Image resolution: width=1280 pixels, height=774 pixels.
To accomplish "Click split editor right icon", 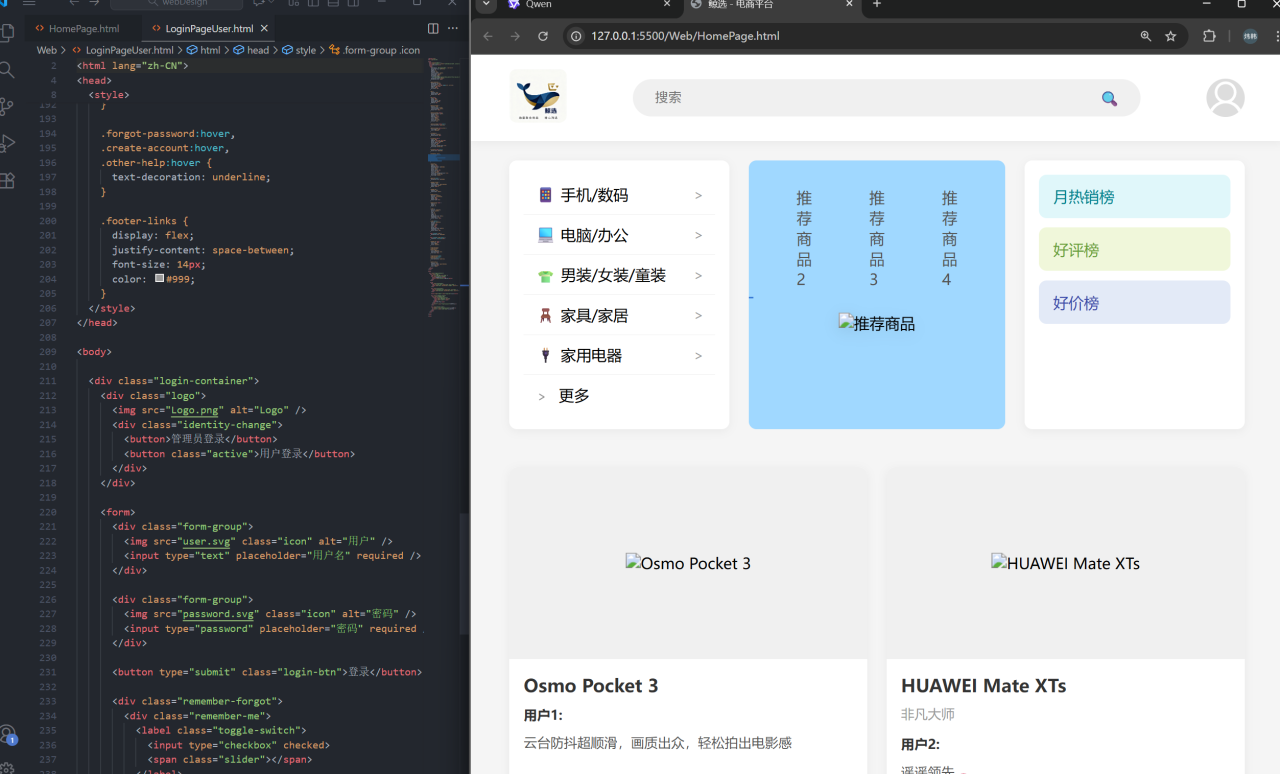I will (x=433, y=29).
